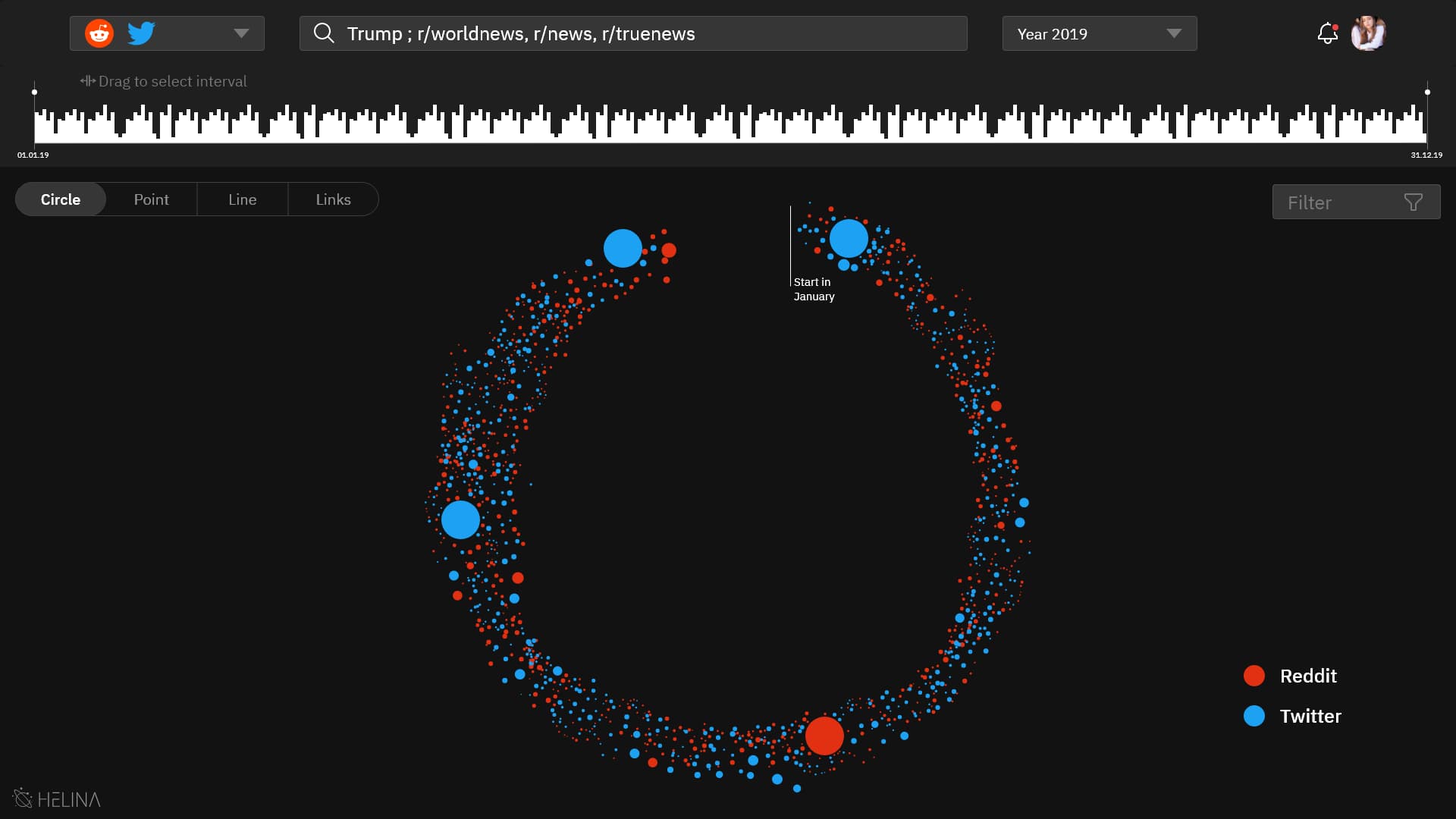Screen dimensions: 1456x819
Task: Click the filter funnel icon
Action: pos(1413,202)
